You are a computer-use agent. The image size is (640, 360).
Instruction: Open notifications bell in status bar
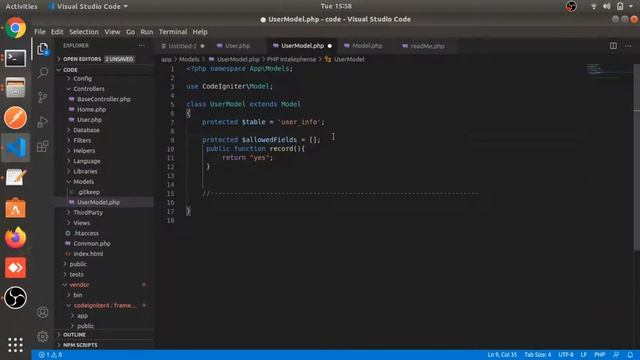[x=630, y=355]
